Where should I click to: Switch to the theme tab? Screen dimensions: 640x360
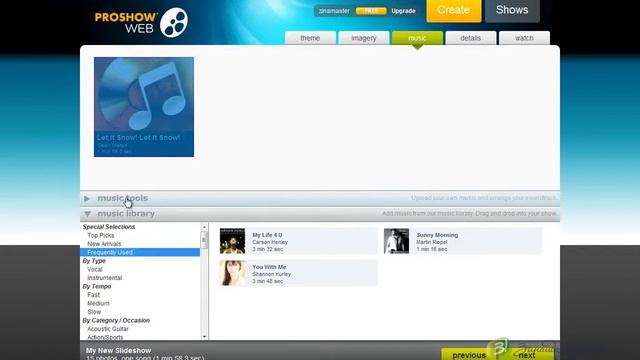point(310,38)
